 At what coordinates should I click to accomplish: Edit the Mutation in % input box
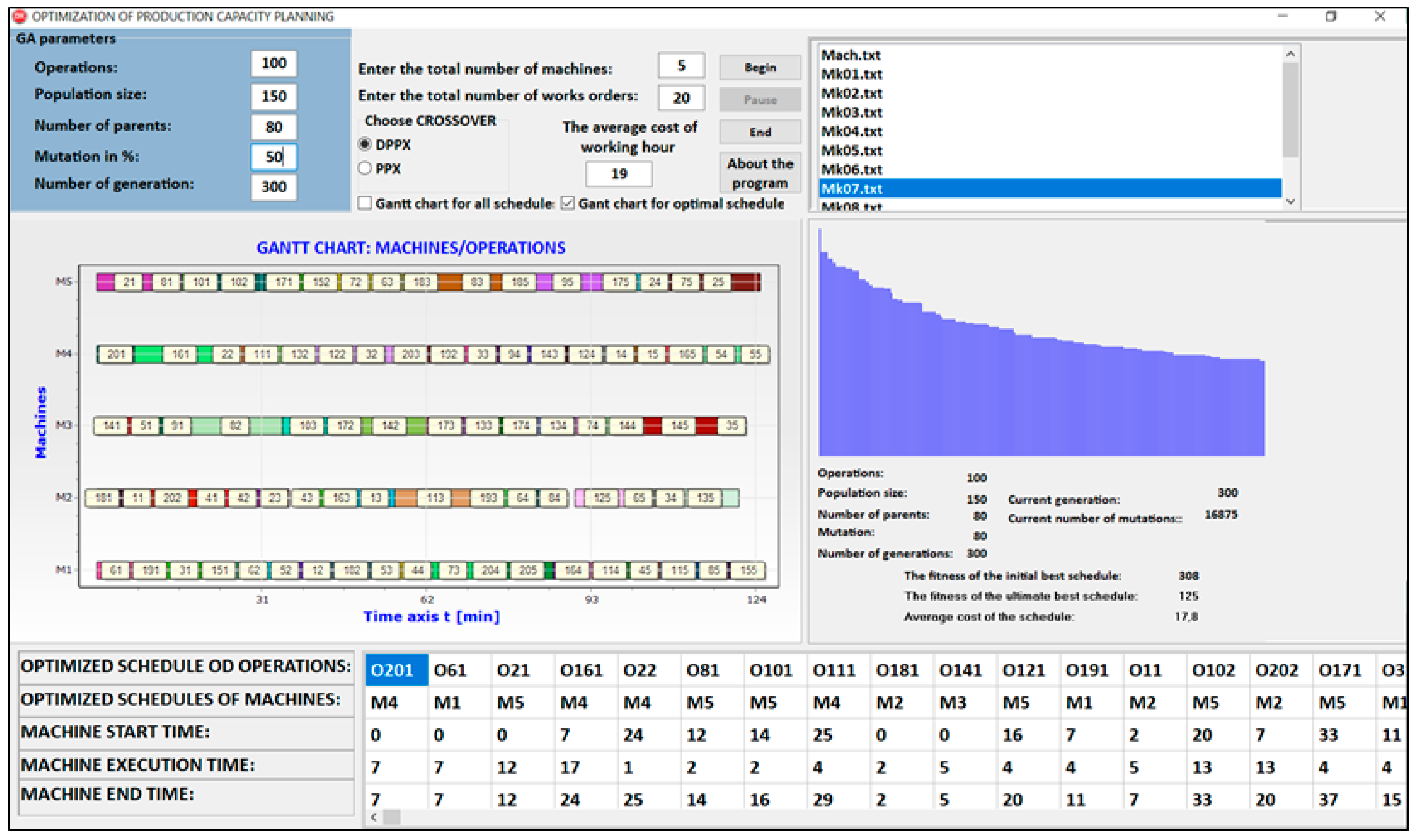274,157
